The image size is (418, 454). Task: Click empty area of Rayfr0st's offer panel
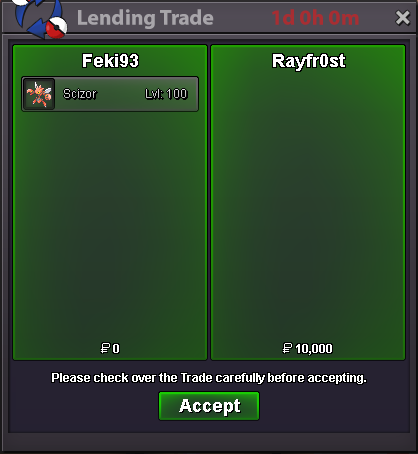click(308, 207)
